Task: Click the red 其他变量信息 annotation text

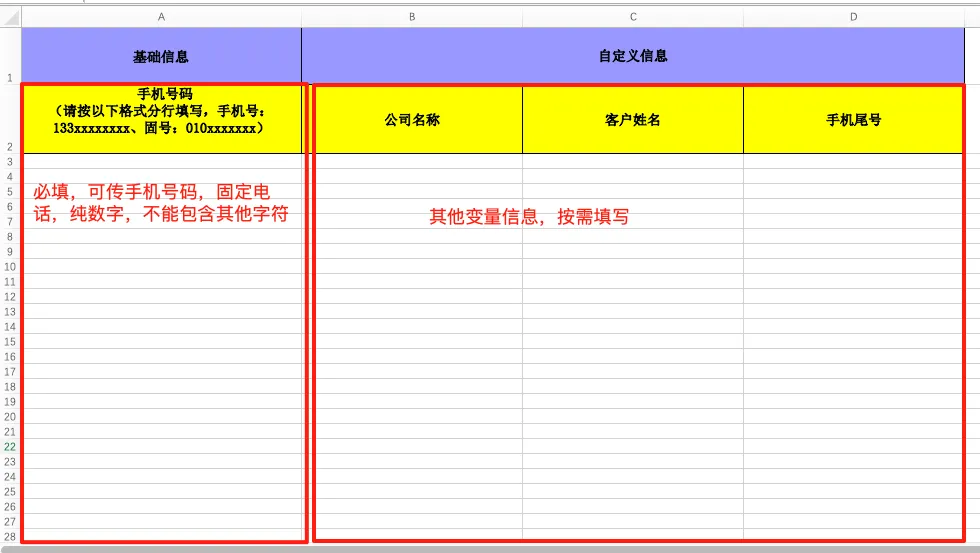Action: point(529,217)
